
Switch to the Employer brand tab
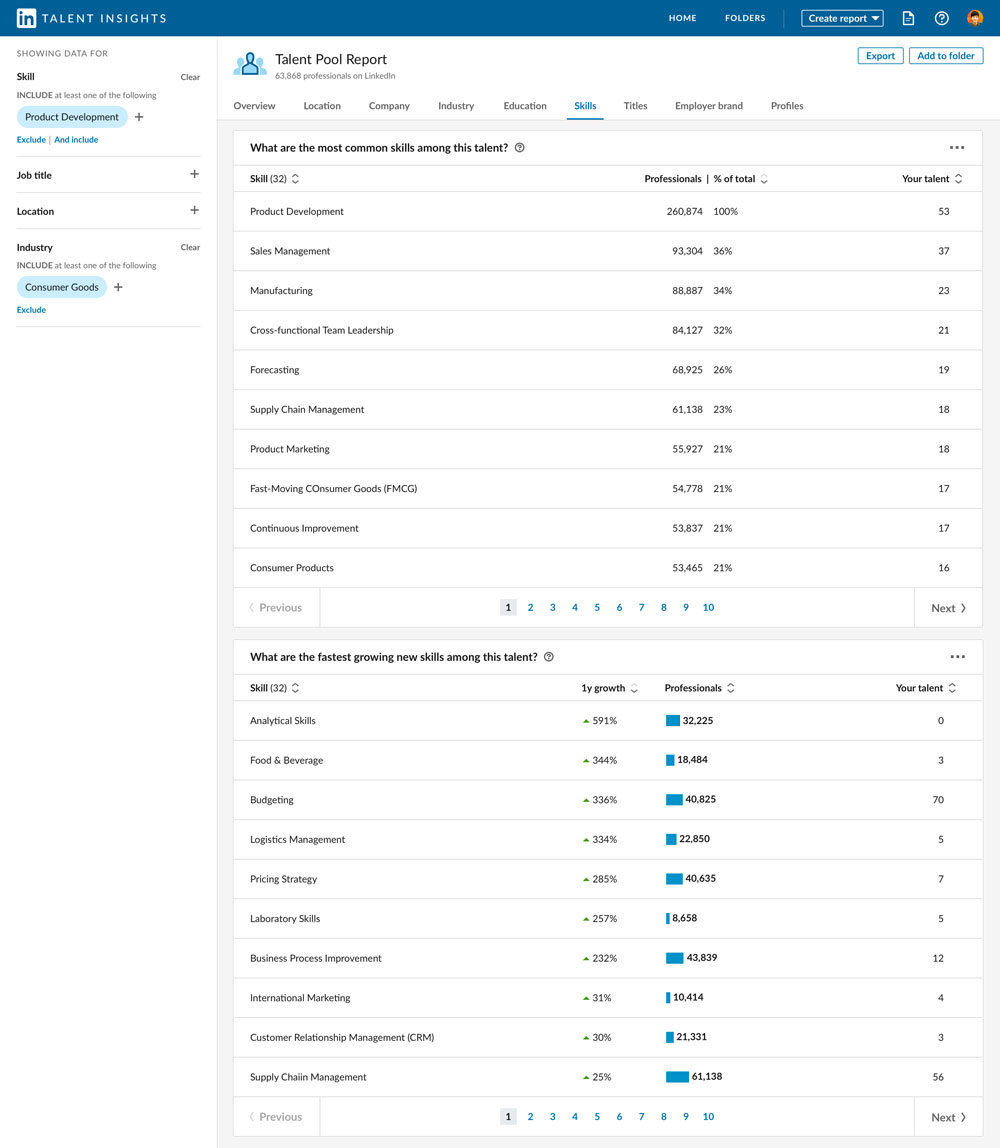click(708, 106)
